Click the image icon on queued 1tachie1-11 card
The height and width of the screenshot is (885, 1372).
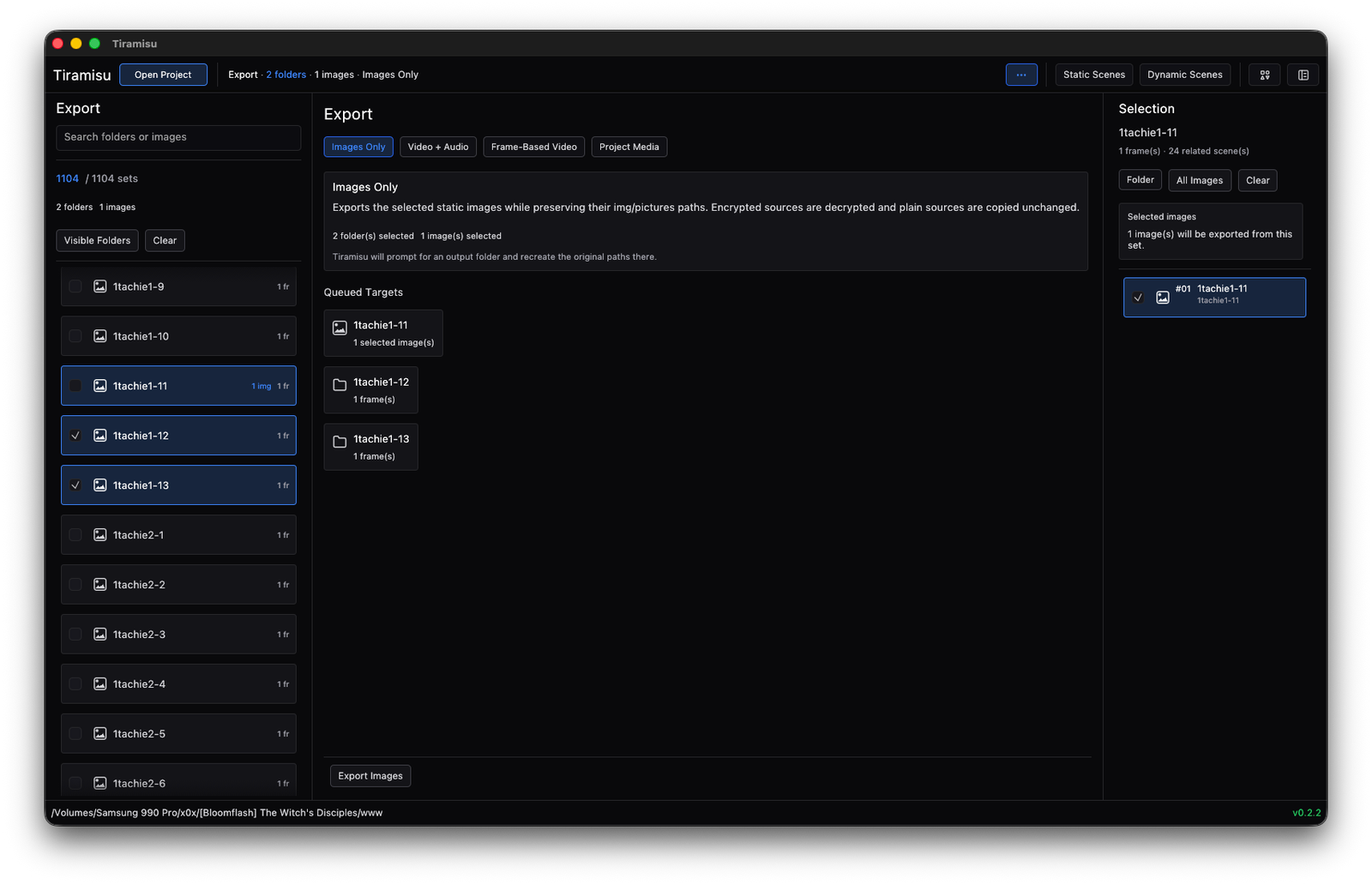[340, 328]
